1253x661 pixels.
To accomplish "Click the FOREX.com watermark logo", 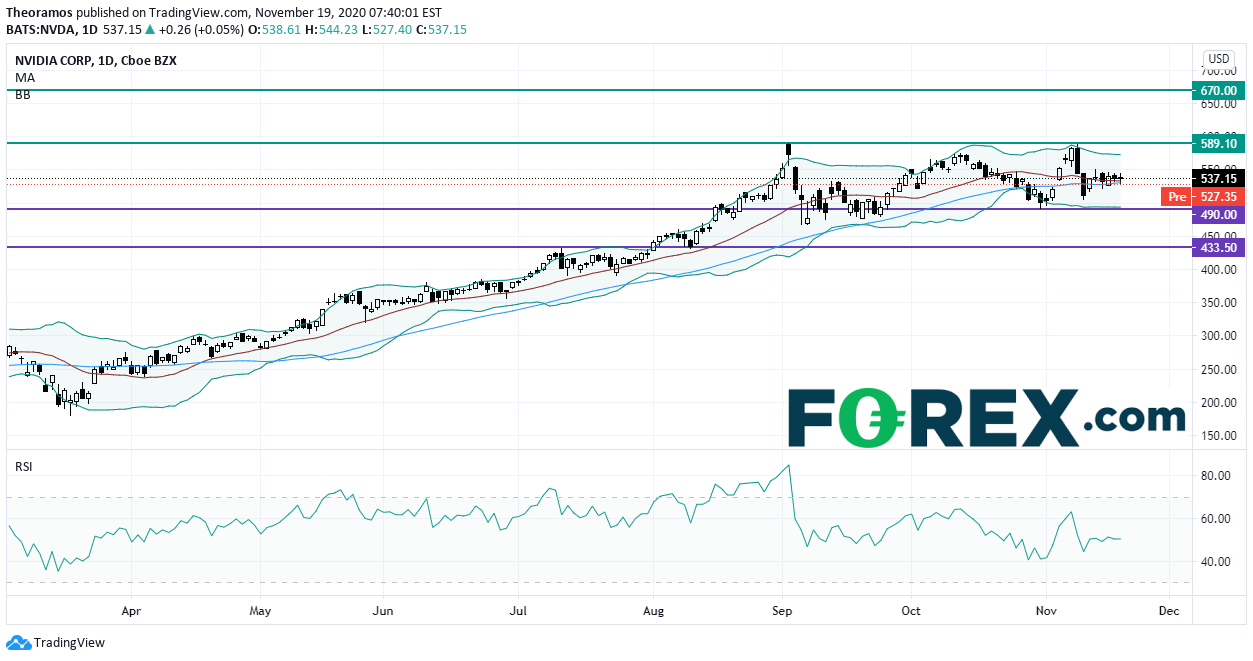I will 986,418.
